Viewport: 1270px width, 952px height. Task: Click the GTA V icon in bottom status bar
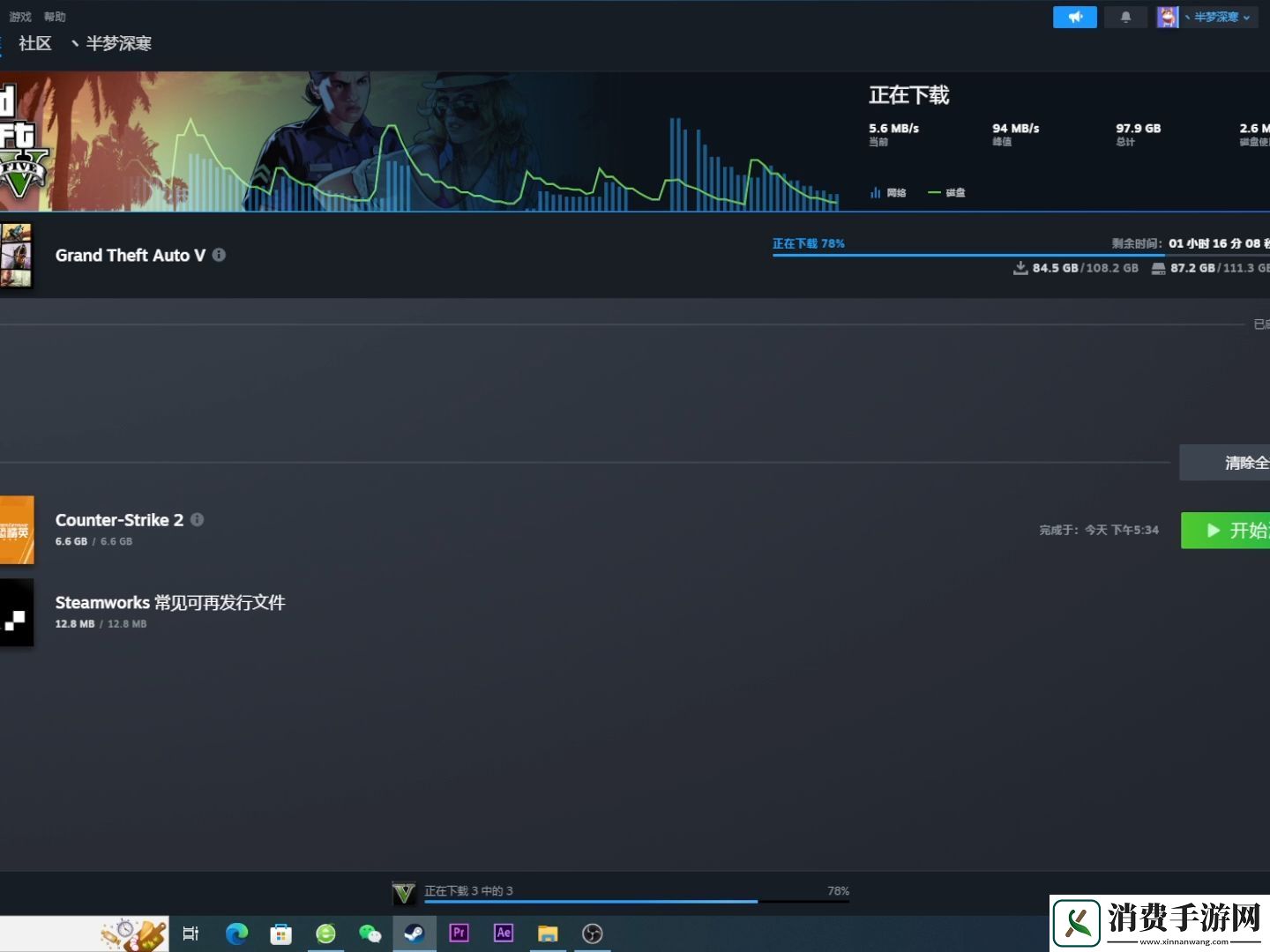tap(404, 893)
